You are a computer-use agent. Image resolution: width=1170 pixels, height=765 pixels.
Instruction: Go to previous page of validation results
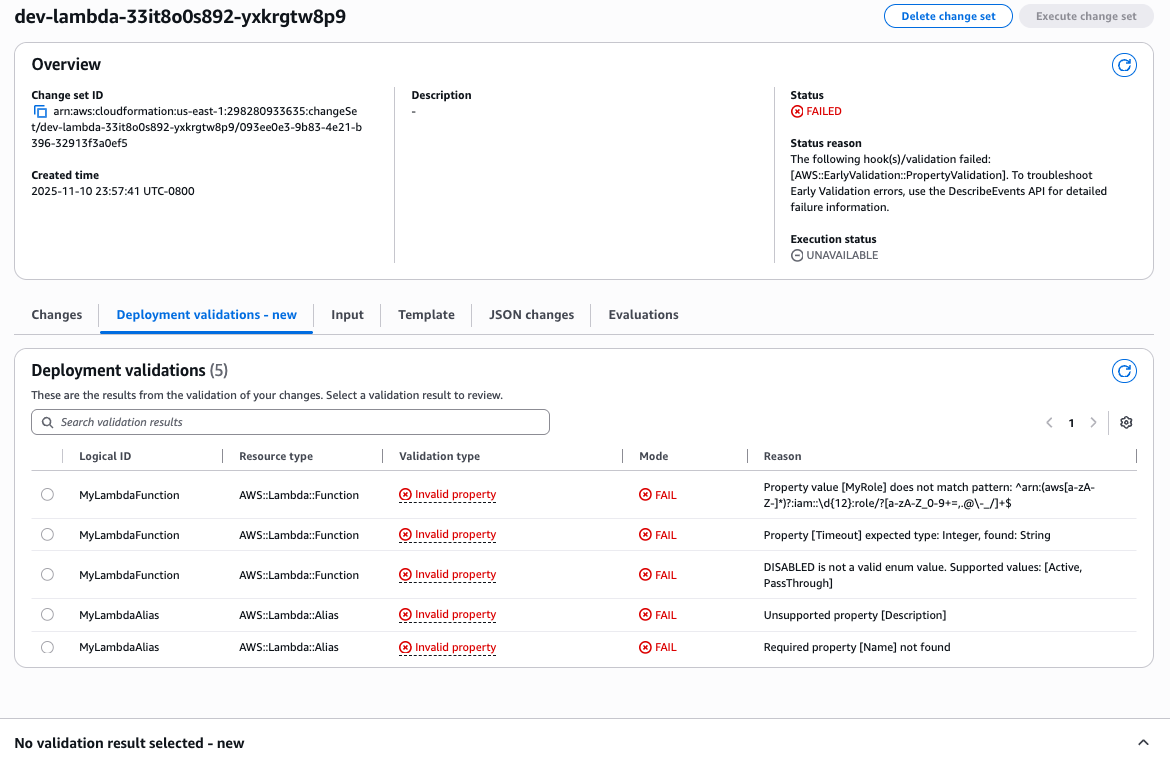tap(1049, 422)
